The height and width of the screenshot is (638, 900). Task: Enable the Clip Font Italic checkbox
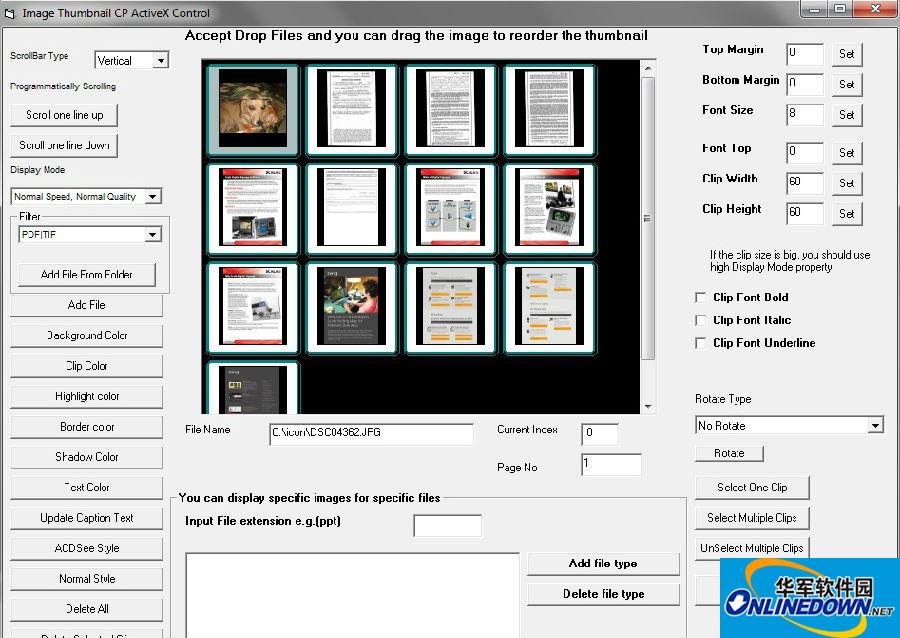(x=701, y=320)
